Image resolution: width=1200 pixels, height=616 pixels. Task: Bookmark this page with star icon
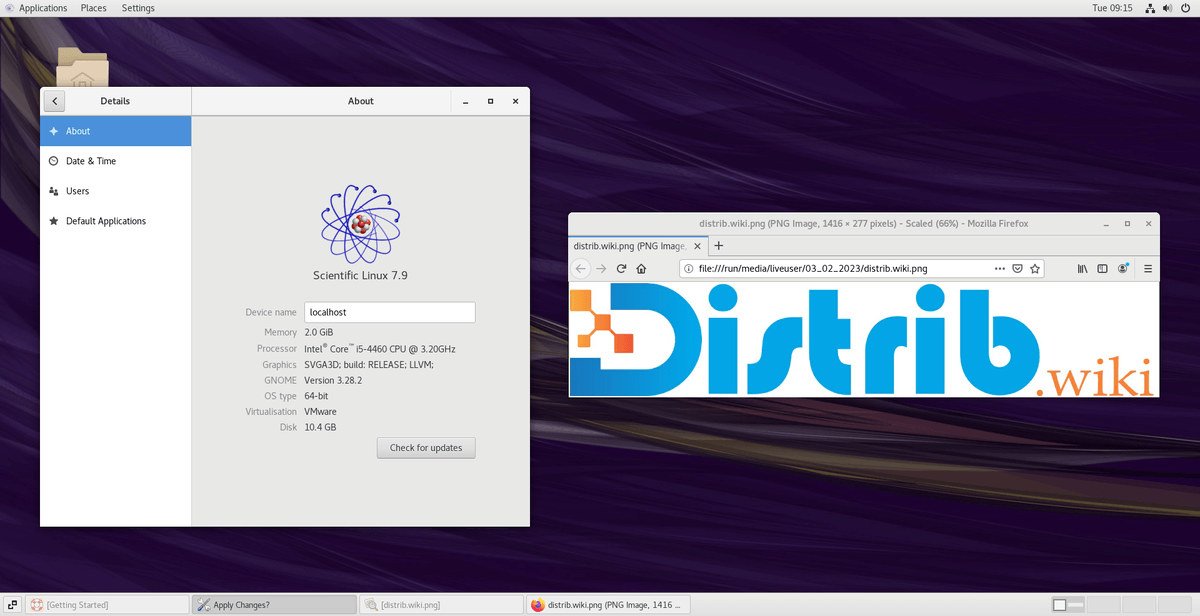click(1035, 268)
